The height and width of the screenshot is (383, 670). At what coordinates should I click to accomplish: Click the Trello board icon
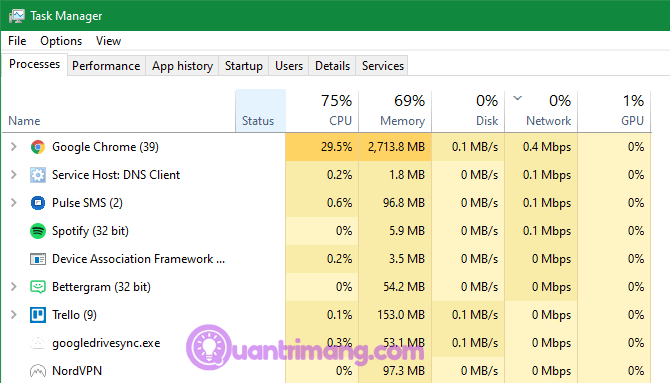[38, 315]
